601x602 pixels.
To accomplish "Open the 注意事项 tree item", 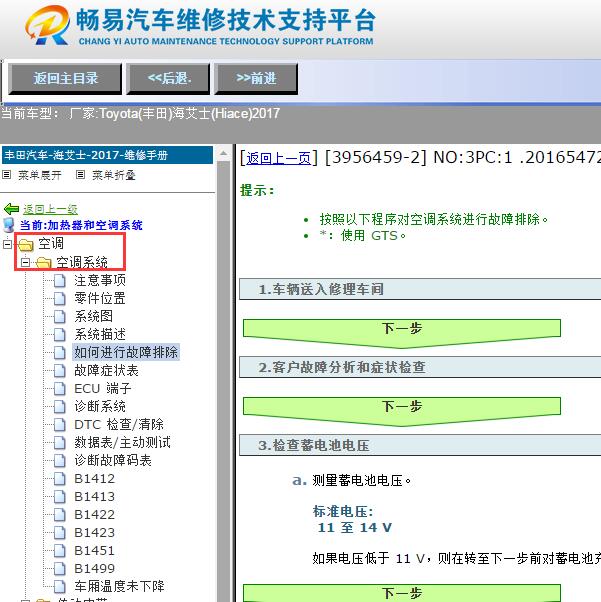I will pyautogui.click(x=100, y=281).
